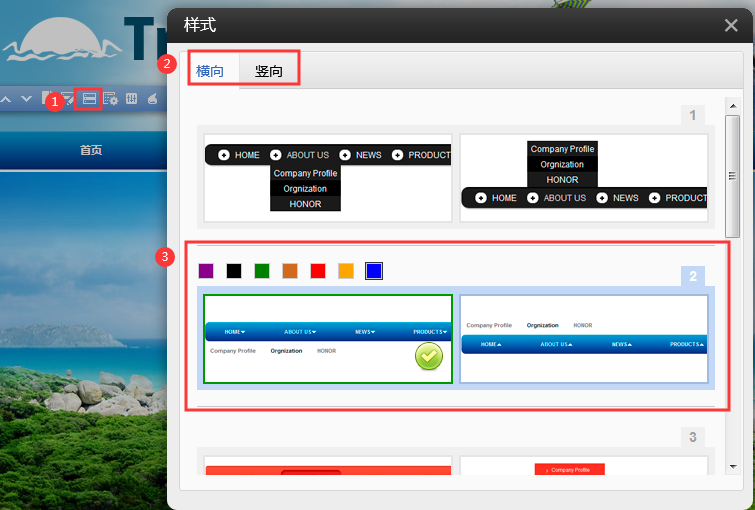This screenshot has height=510, width=755.
Task: Choose the green color swatch
Action: [262, 271]
